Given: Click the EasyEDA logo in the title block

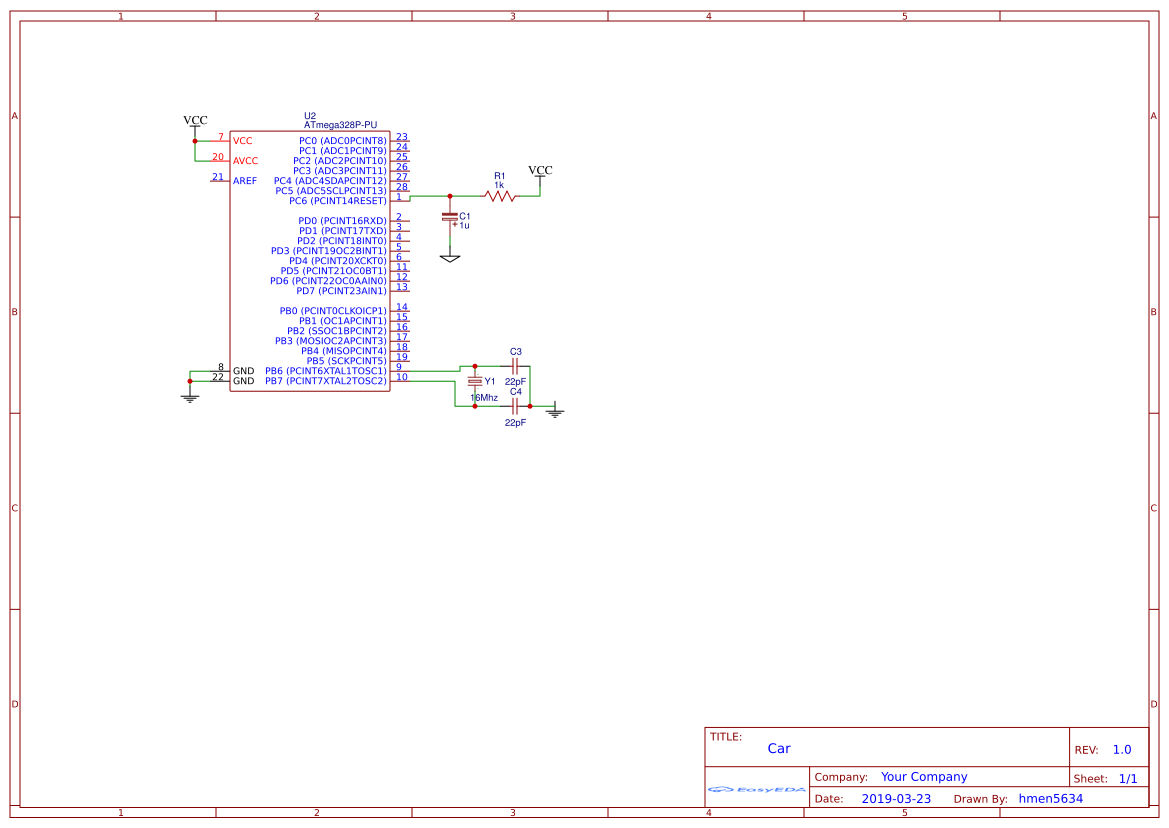Looking at the screenshot, I should (755, 790).
